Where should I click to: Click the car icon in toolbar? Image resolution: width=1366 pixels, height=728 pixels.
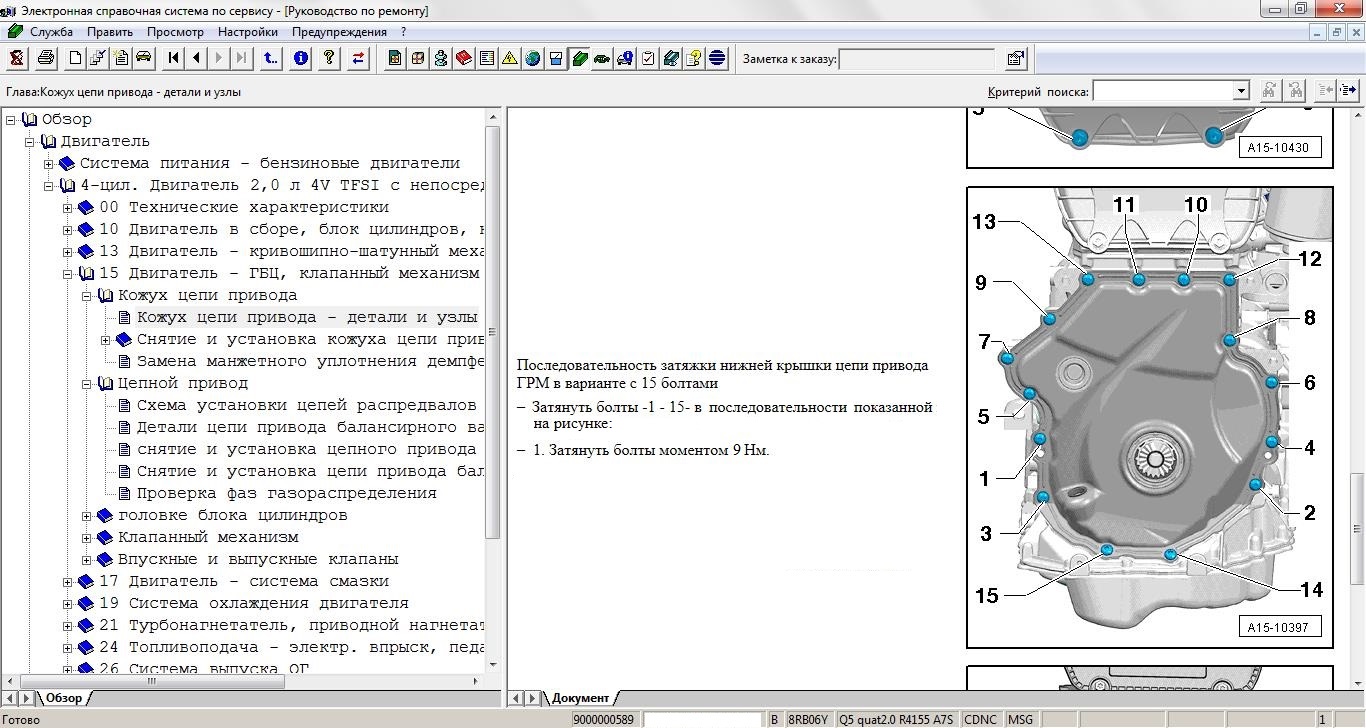(x=144, y=58)
